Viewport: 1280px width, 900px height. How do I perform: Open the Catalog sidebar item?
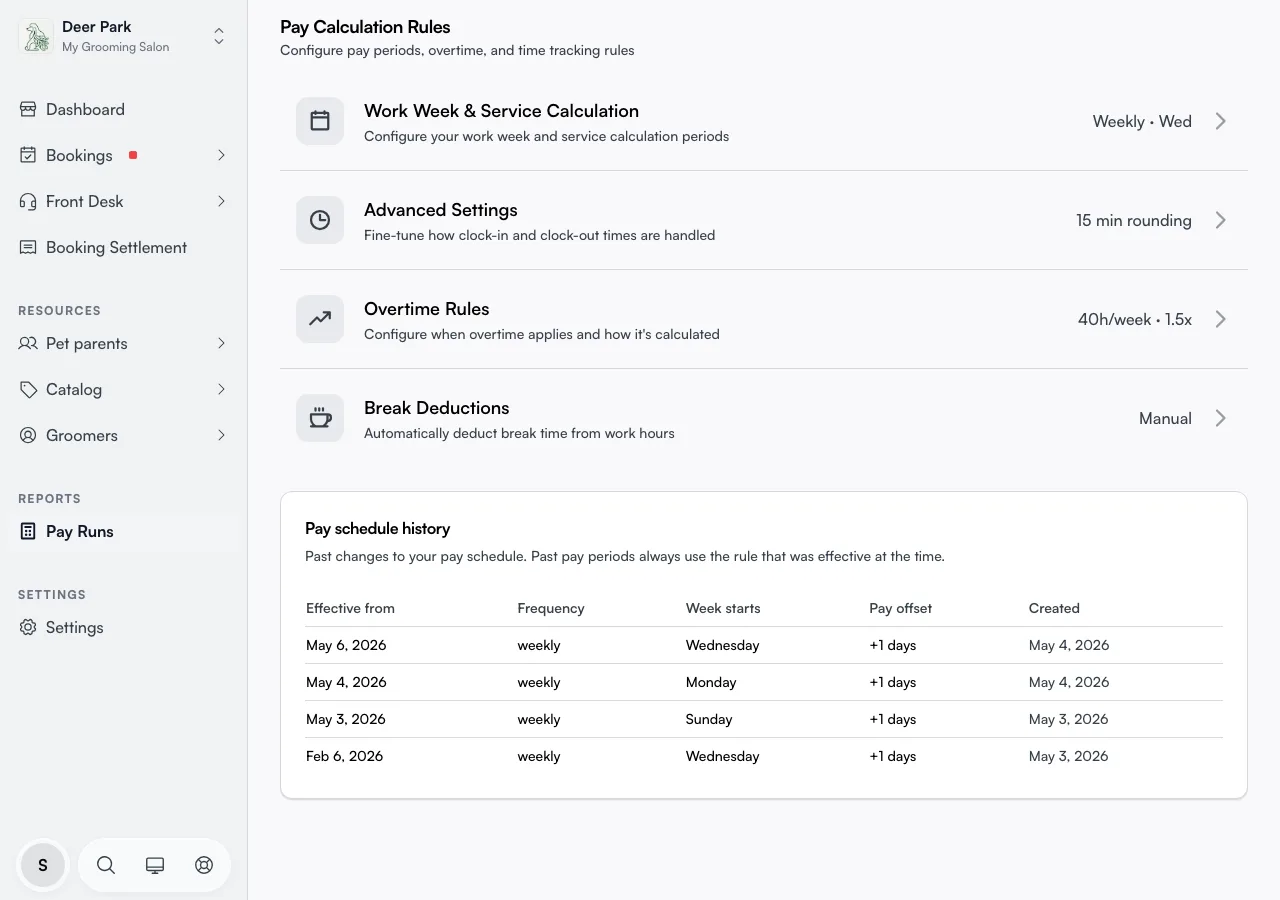(123, 389)
